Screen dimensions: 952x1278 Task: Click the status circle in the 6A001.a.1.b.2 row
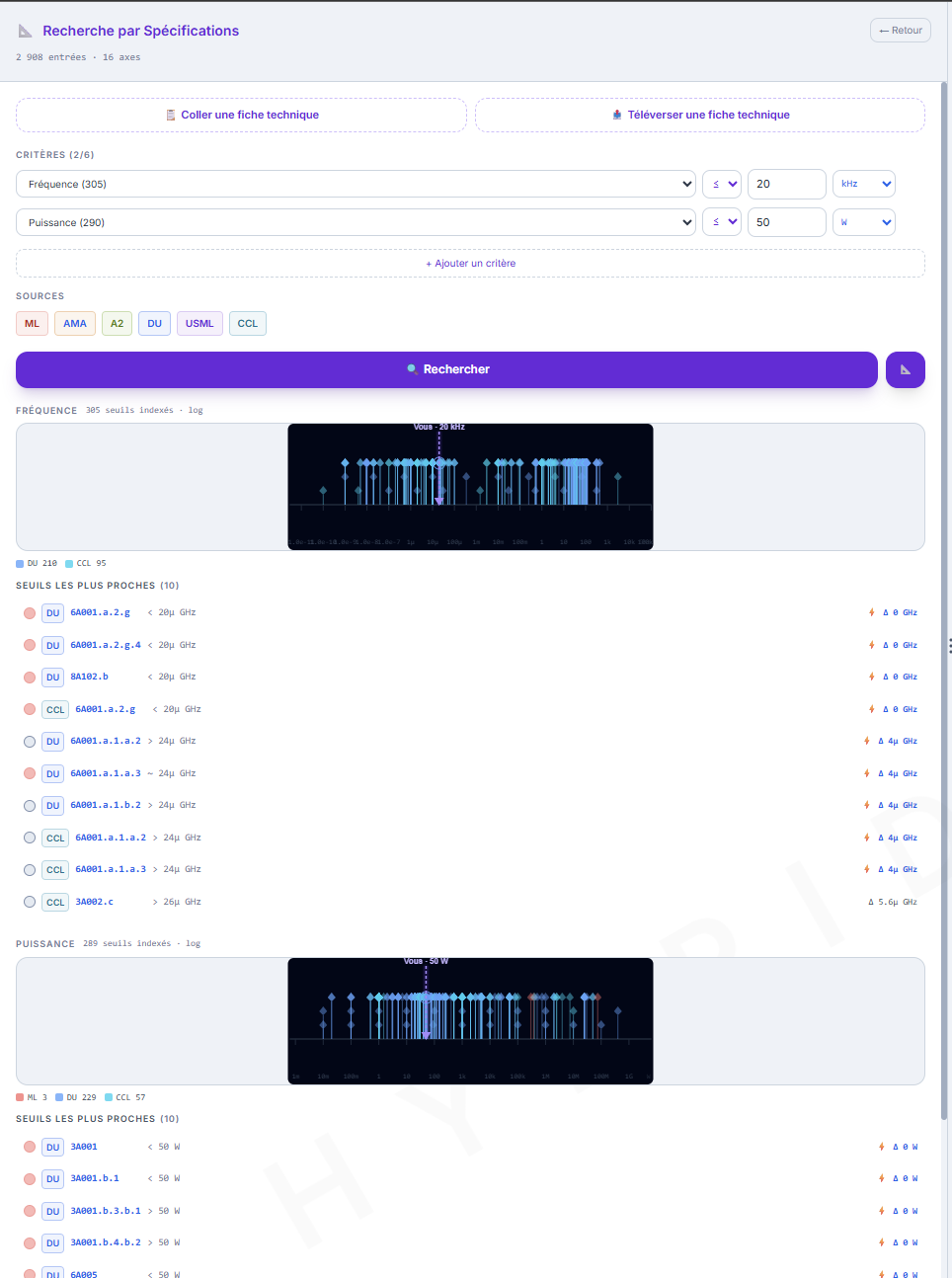30,806
